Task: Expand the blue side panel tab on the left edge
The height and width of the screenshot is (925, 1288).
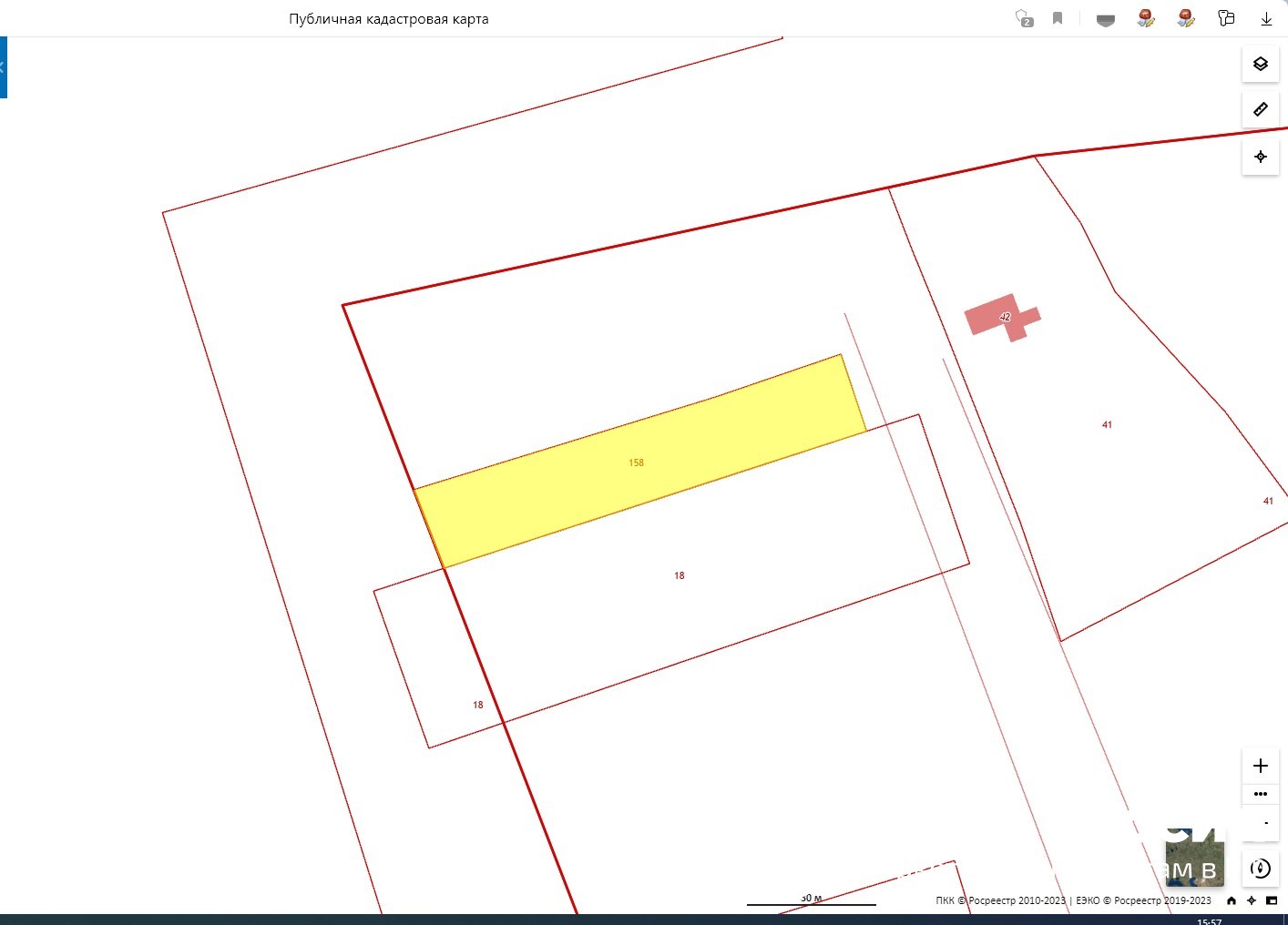Action: [3, 67]
